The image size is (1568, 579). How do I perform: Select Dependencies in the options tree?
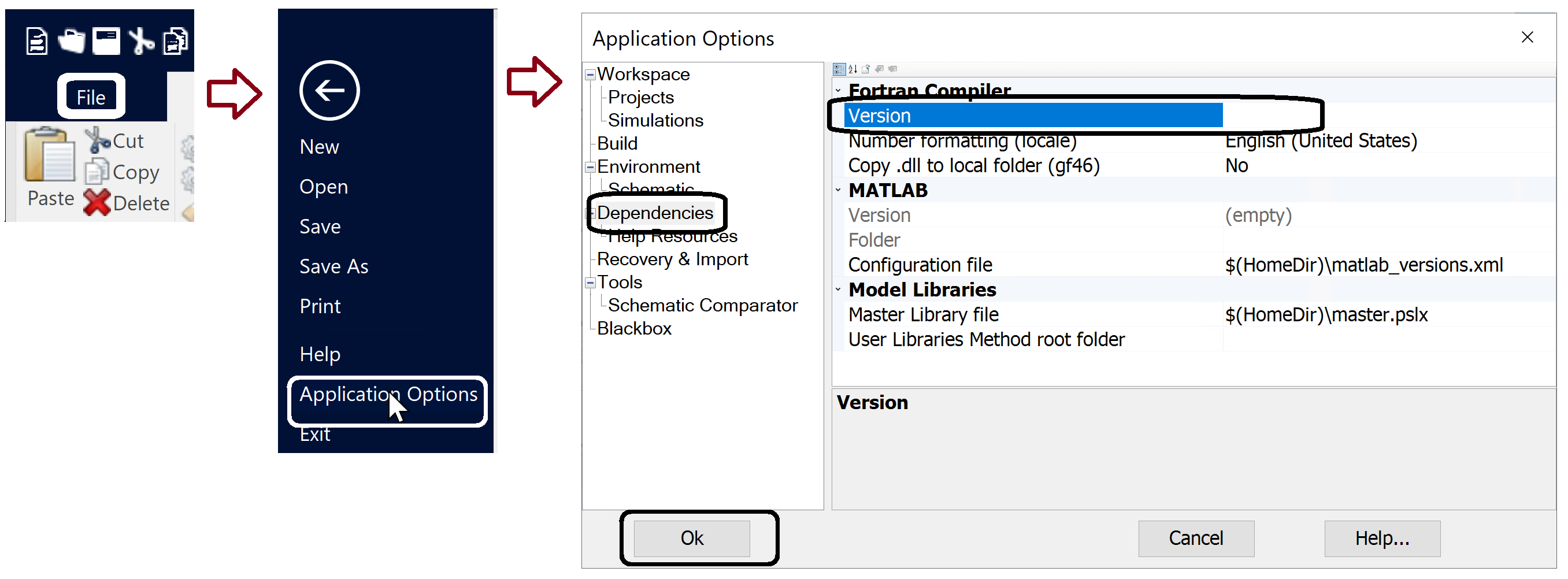coord(655,213)
